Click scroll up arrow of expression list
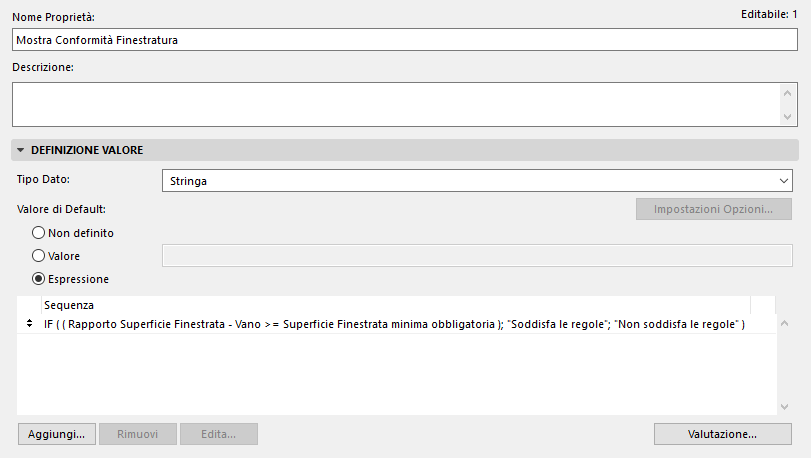 point(784,324)
